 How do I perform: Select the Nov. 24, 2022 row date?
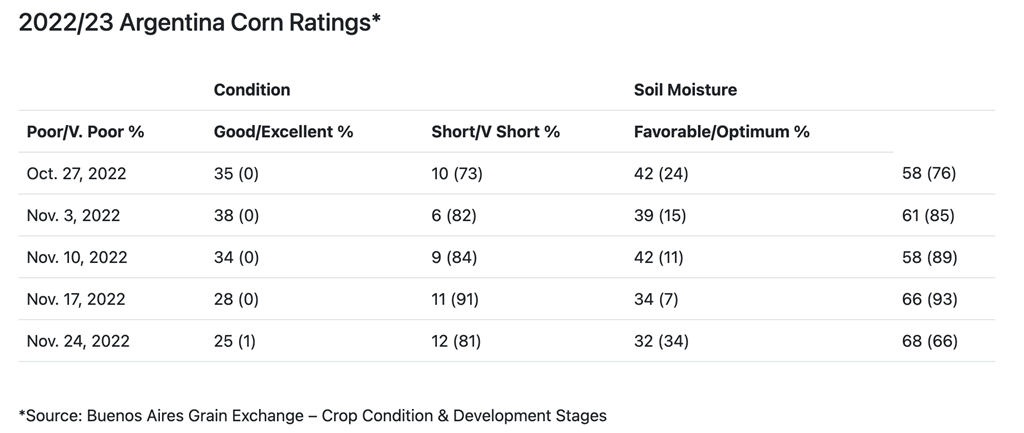point(78,342)
